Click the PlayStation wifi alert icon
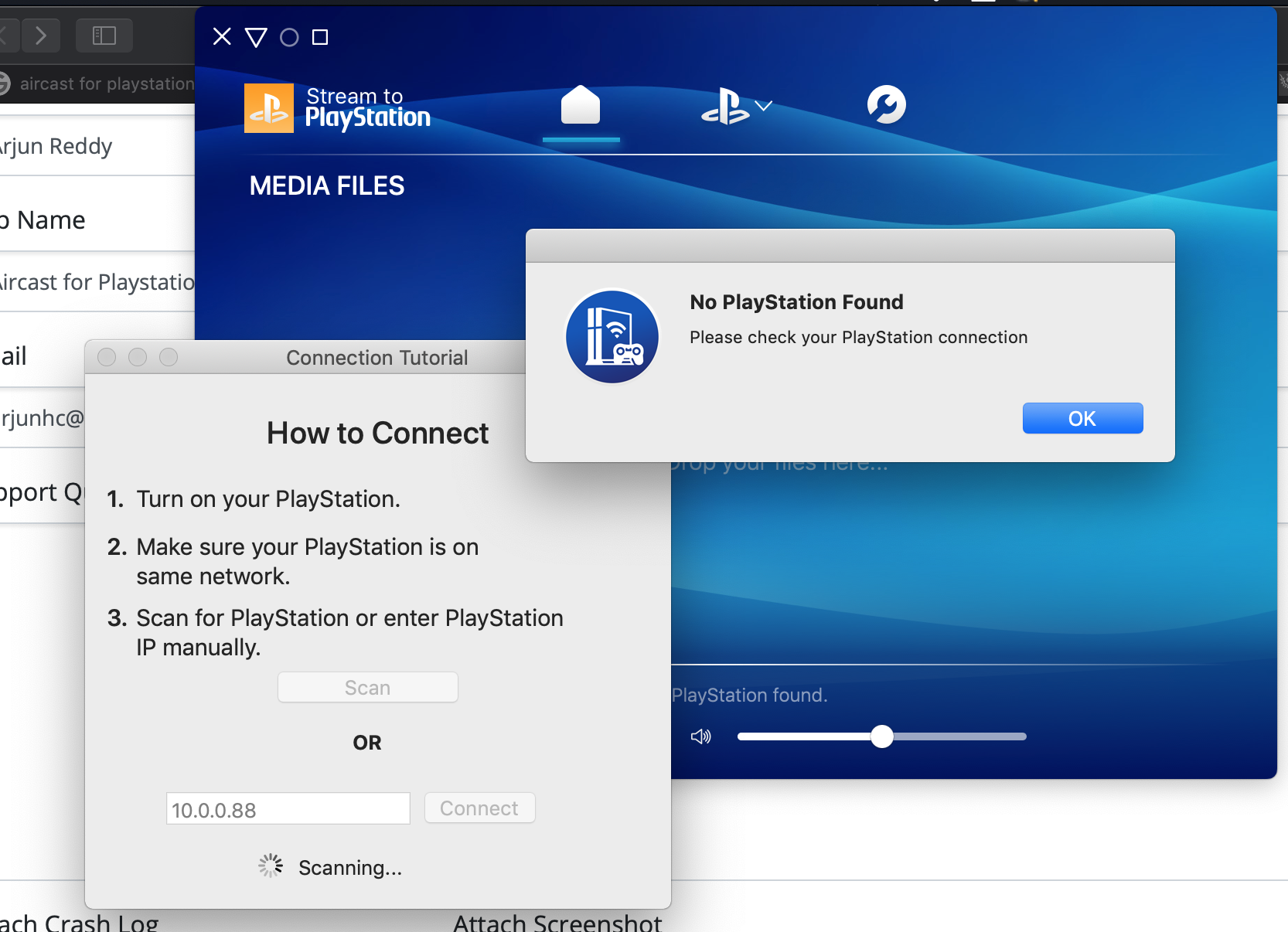 [x=612, y=337]
